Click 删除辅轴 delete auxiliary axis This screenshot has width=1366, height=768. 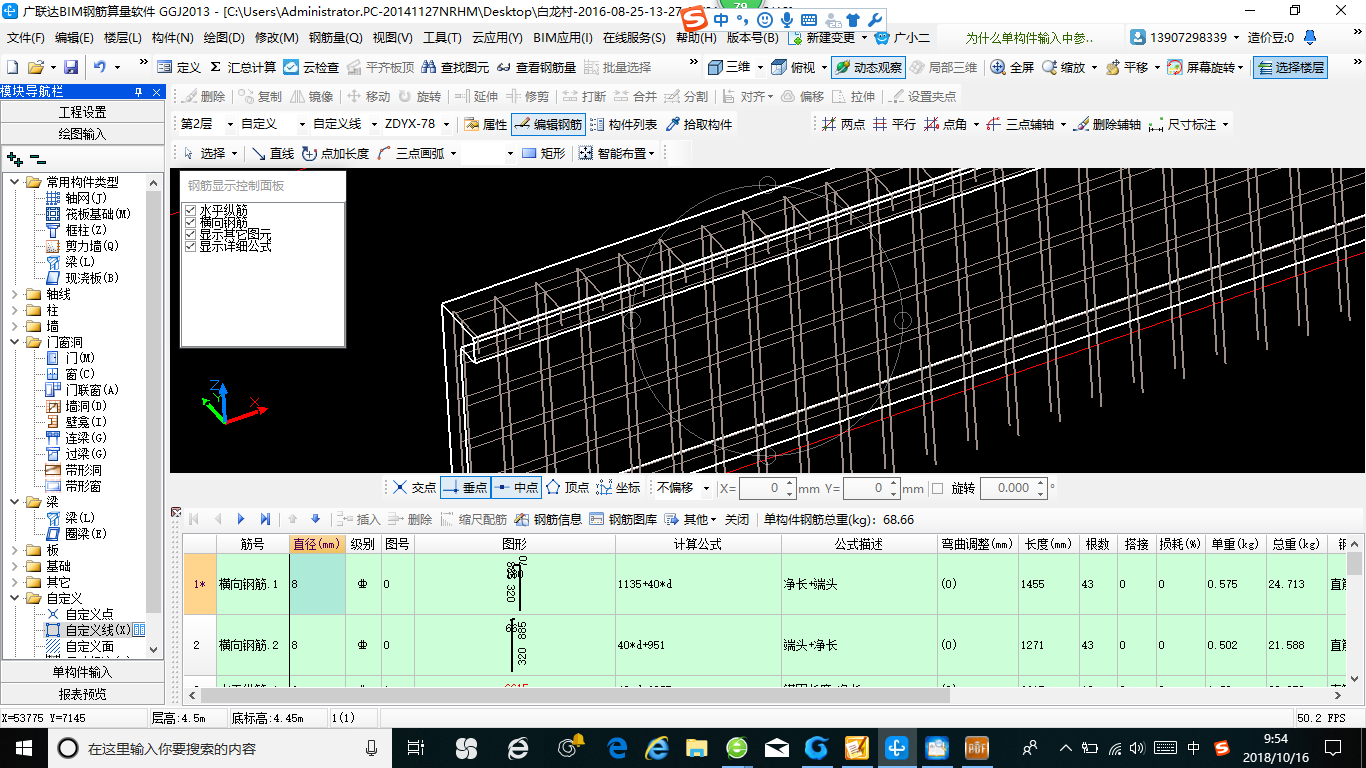click(1107, 124)
